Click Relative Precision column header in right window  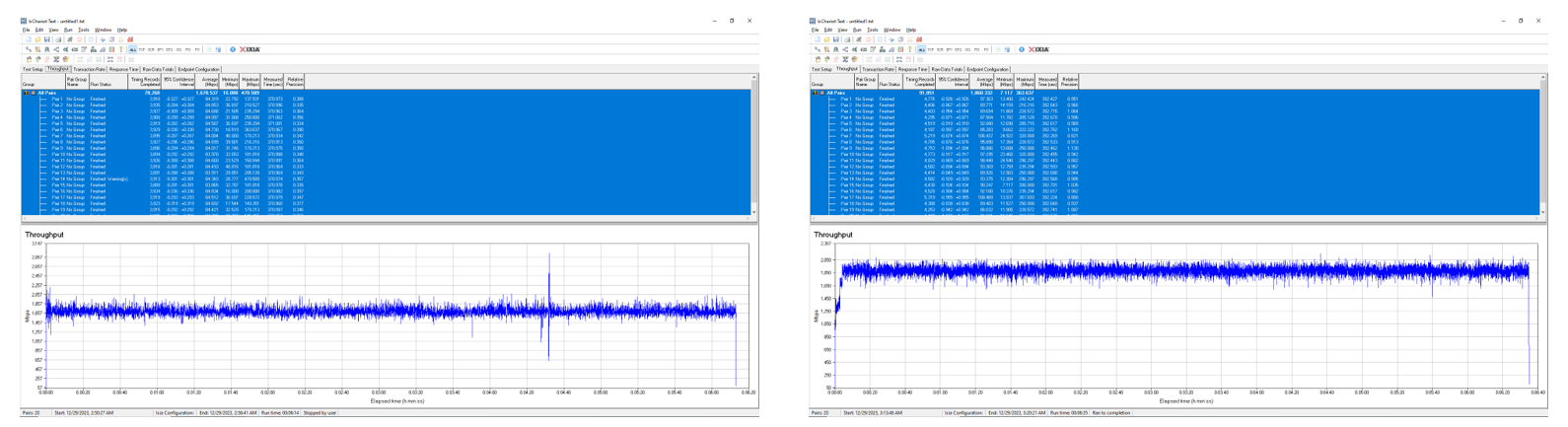[x=1070, y=82]
